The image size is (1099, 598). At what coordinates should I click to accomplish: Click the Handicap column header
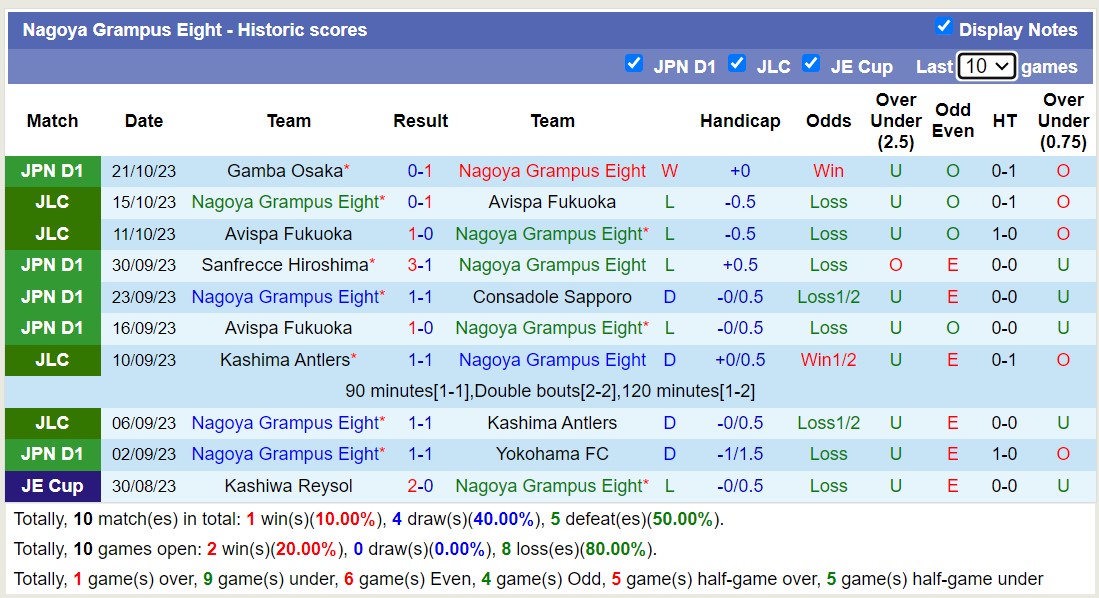click(x=740, y=121)
